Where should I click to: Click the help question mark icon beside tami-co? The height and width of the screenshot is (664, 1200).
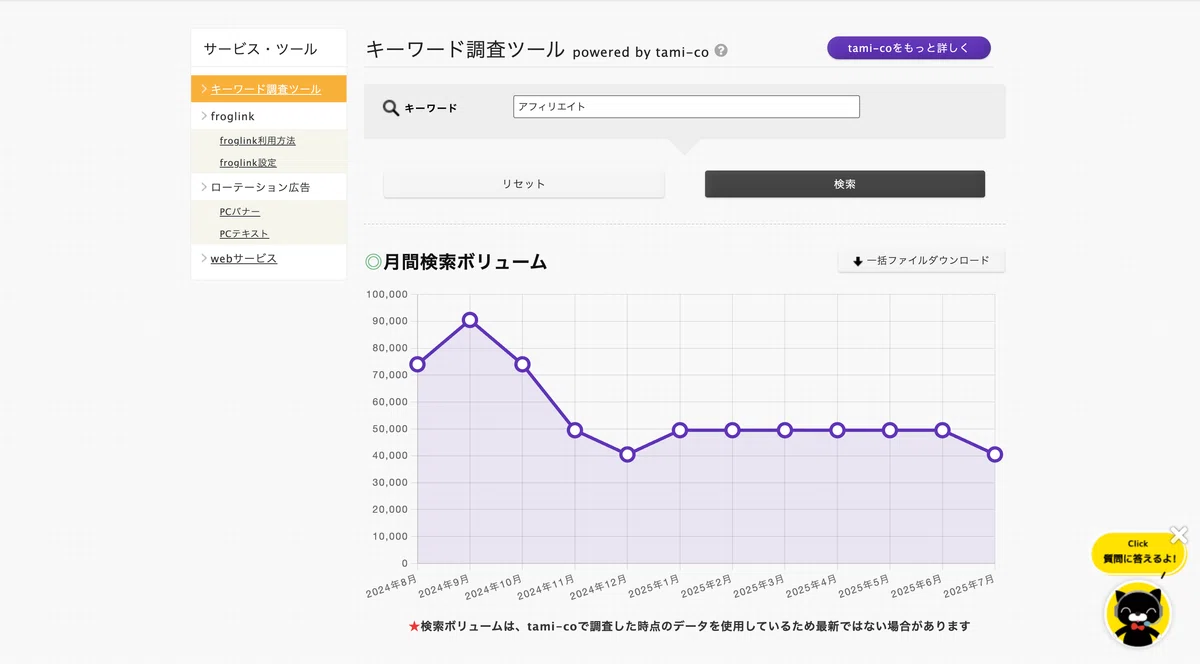point(721,51)
